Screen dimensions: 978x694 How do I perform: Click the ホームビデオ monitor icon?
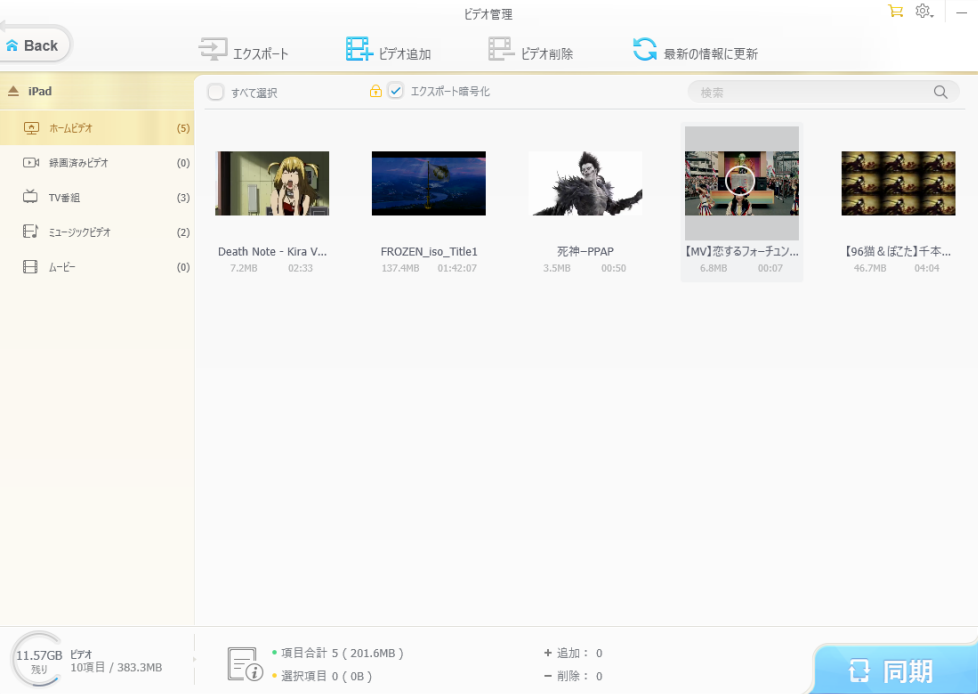click(x=31, y=128)
